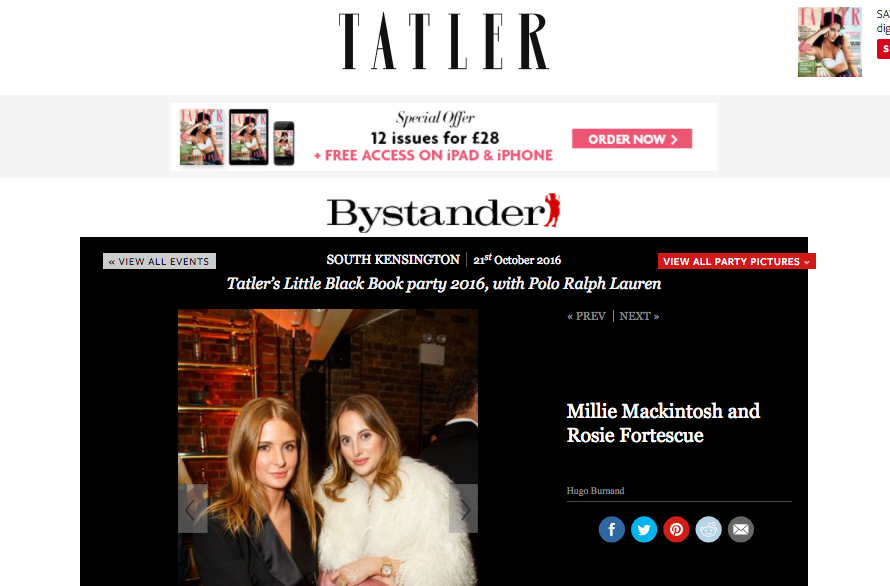Click the Order Now button
Image resolution: width=890 pixels, height=586 pixels.
click(632, 139)
